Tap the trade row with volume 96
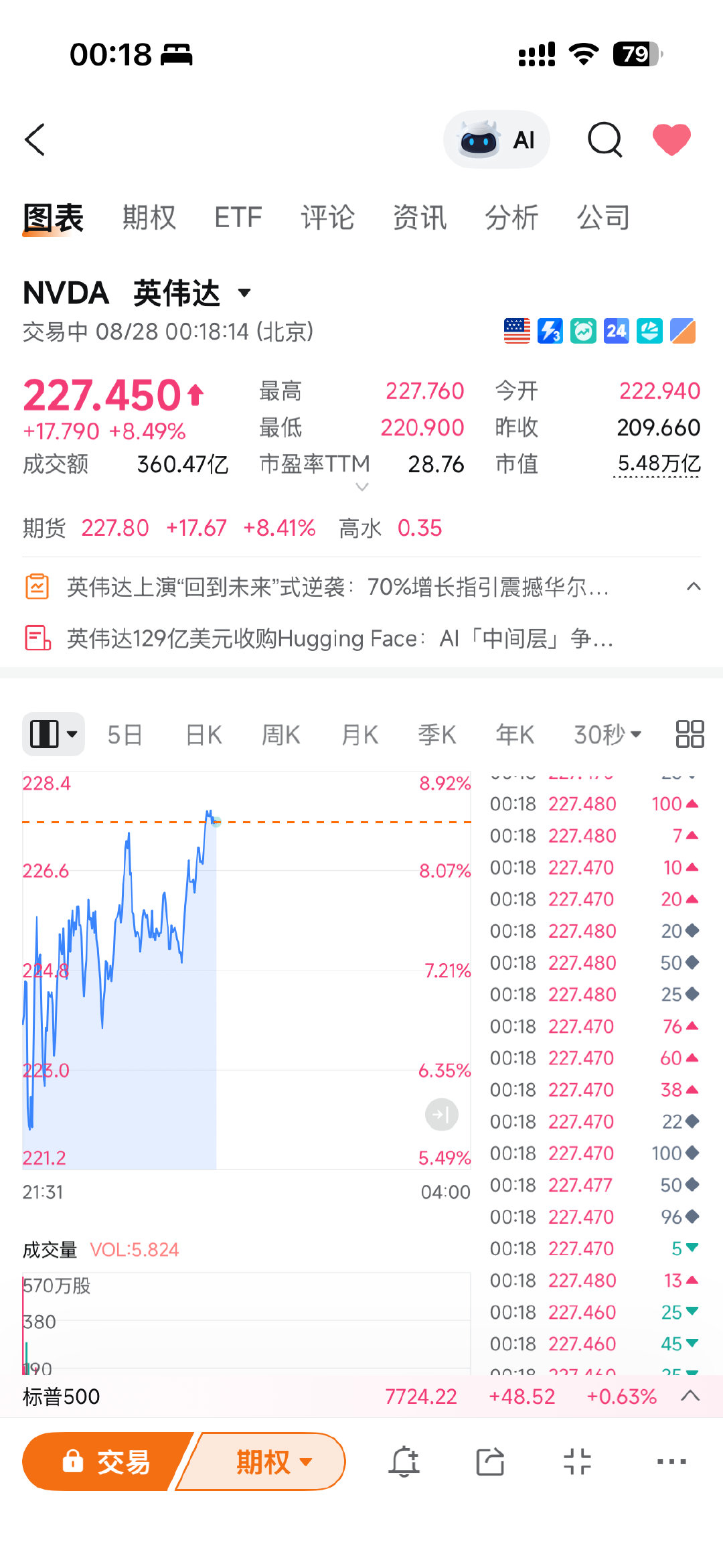 pos(594,1217)
